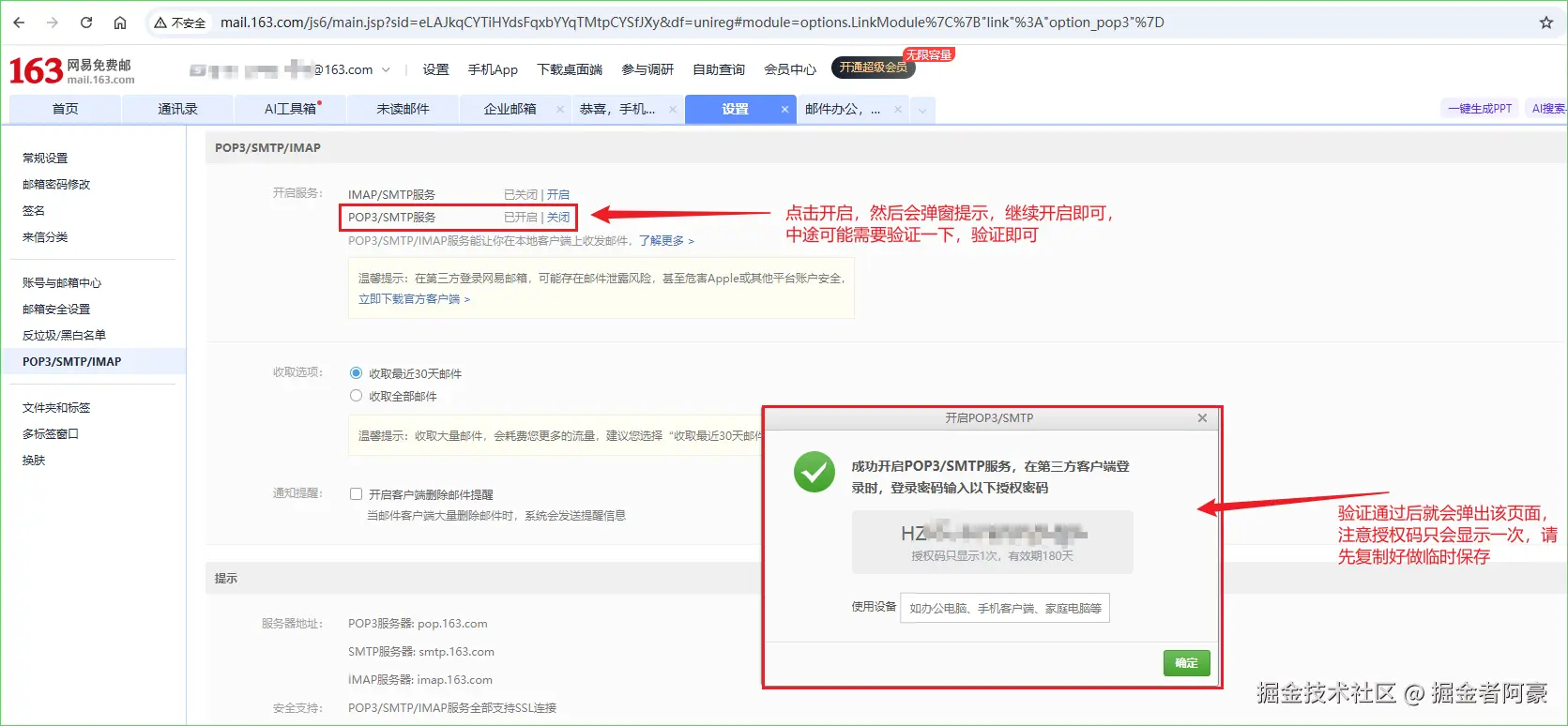Close the 恭喜，手机... tab
1568x726 pixels.
[673, 110]
